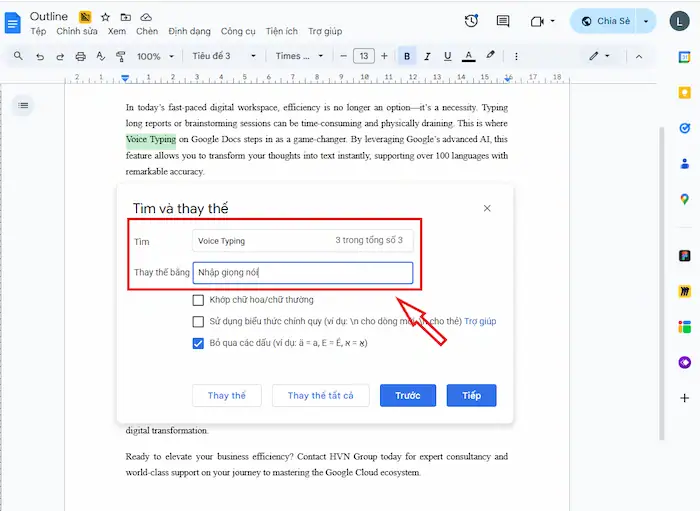
Task: Expand the "Tiêu đề 3" paragraph style dropdown
Action: [x=224, y=56]
